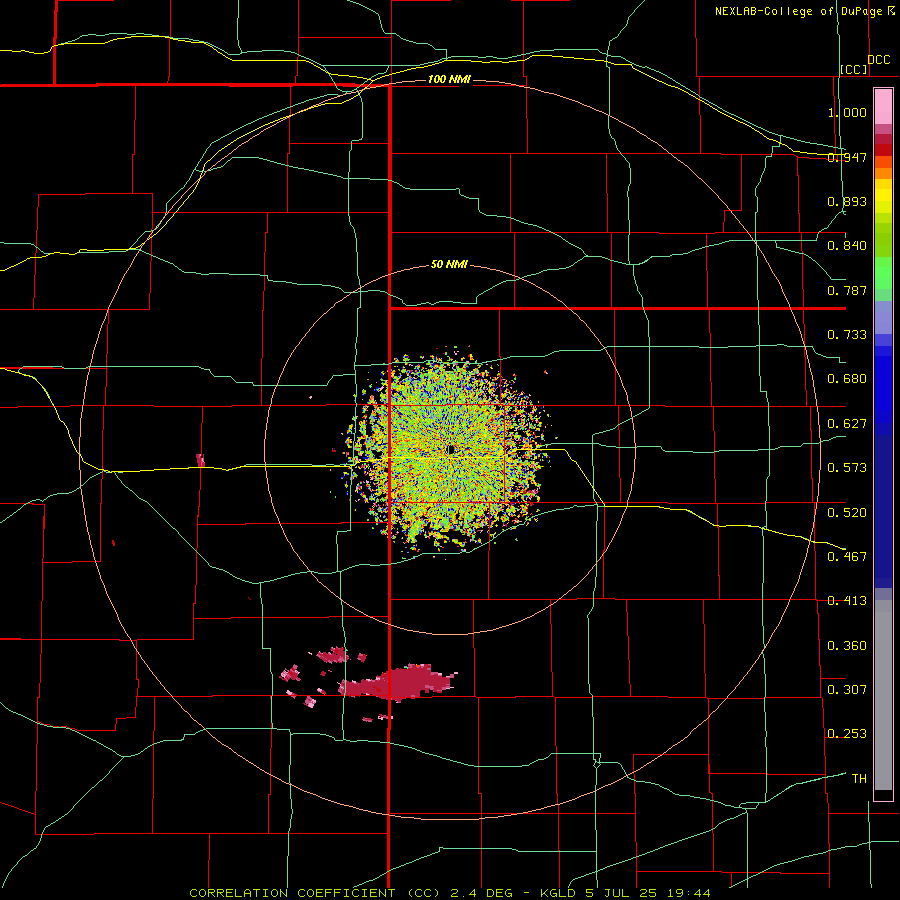Select the 0.307 scale value
900x900 pixels.
(x=847, y=689)
